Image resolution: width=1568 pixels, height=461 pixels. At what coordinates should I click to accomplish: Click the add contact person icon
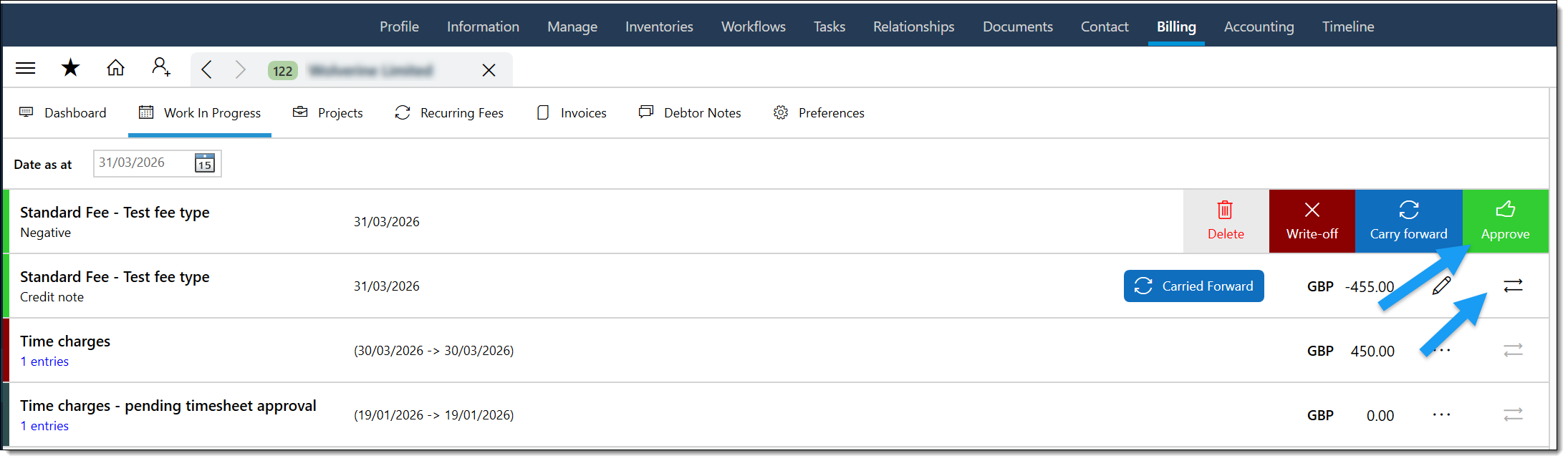coord(161,68)
